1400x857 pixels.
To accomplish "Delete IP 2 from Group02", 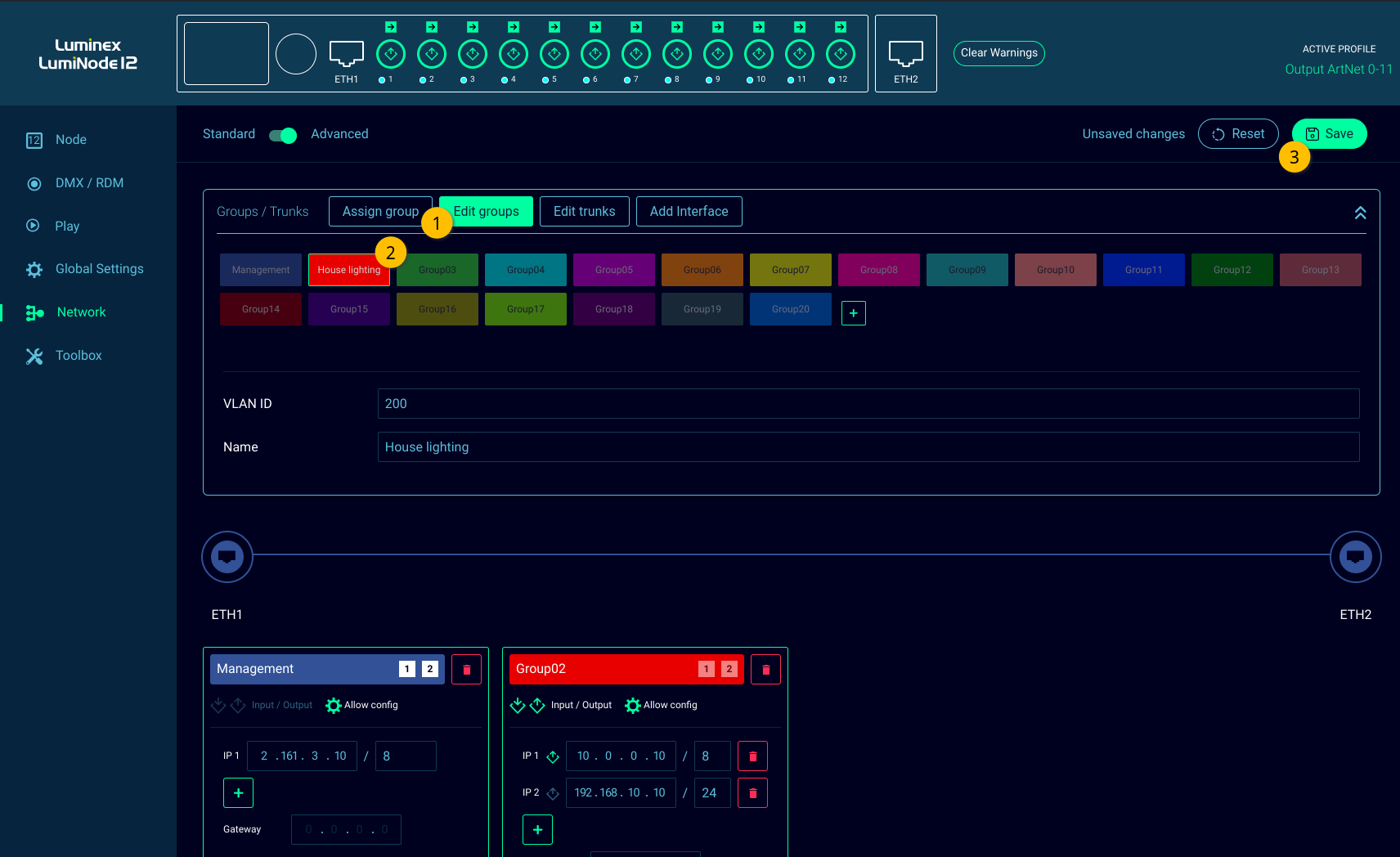I will point(752,793).
